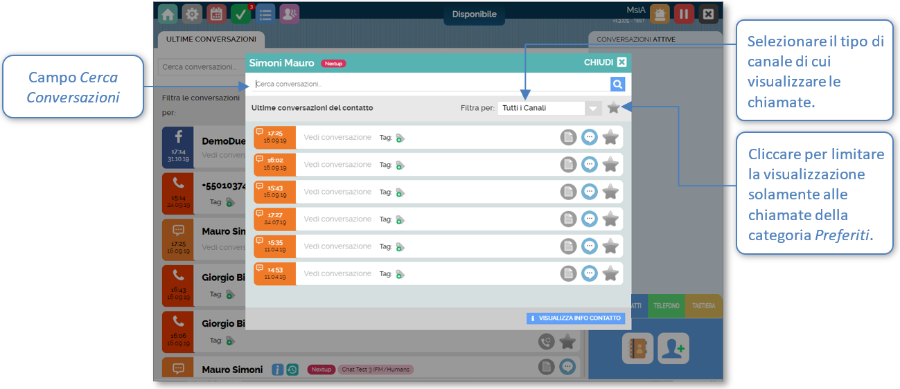
Task: Click the document icon on bottom Mauro Simoni row
Action: (x=546, y=367)
